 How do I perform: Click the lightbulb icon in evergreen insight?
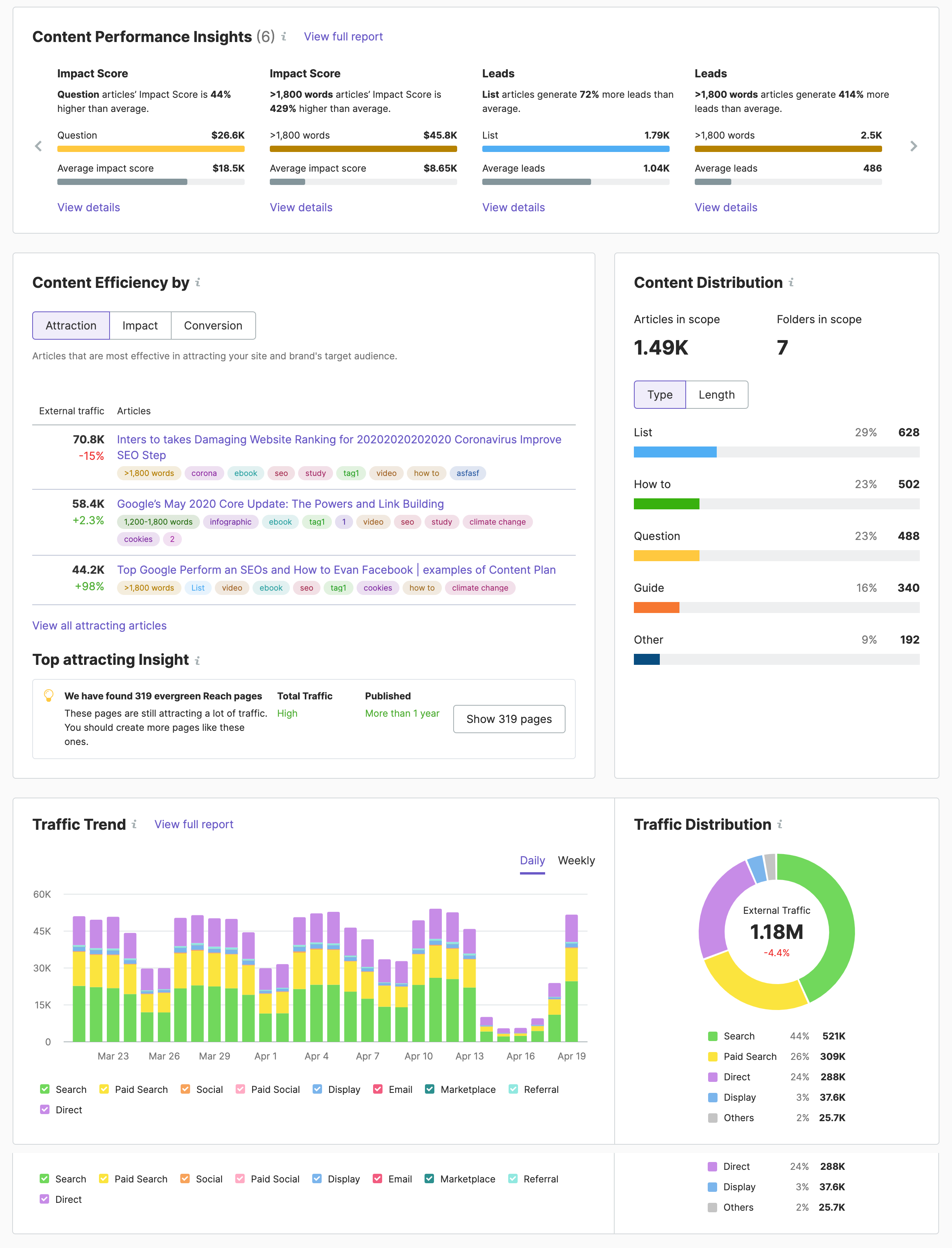[x=49, y=695]
